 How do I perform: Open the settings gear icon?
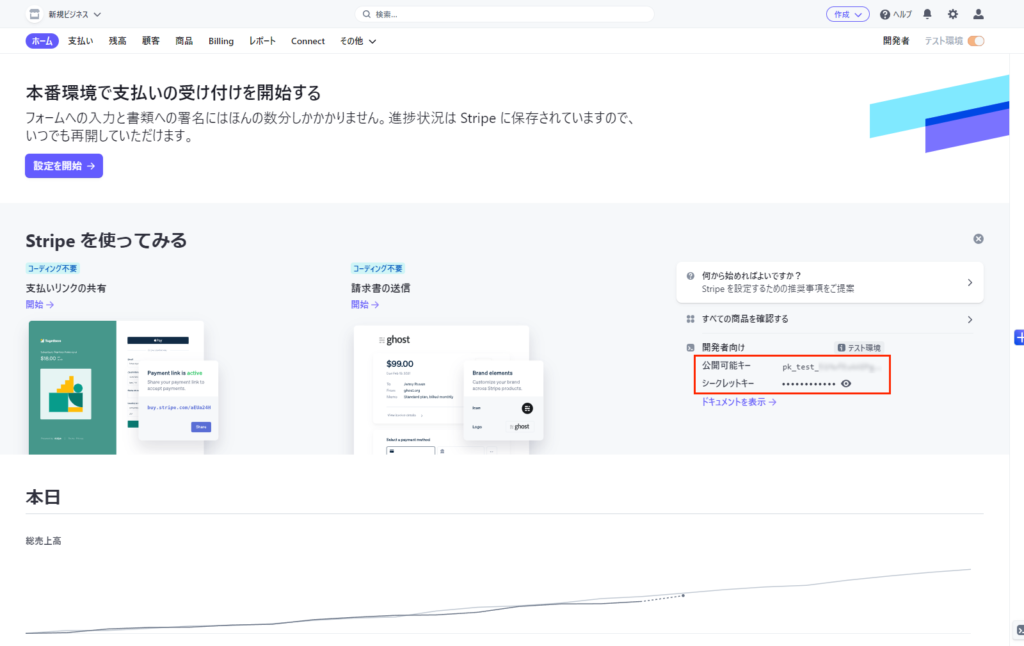click(x=952, y=14)
